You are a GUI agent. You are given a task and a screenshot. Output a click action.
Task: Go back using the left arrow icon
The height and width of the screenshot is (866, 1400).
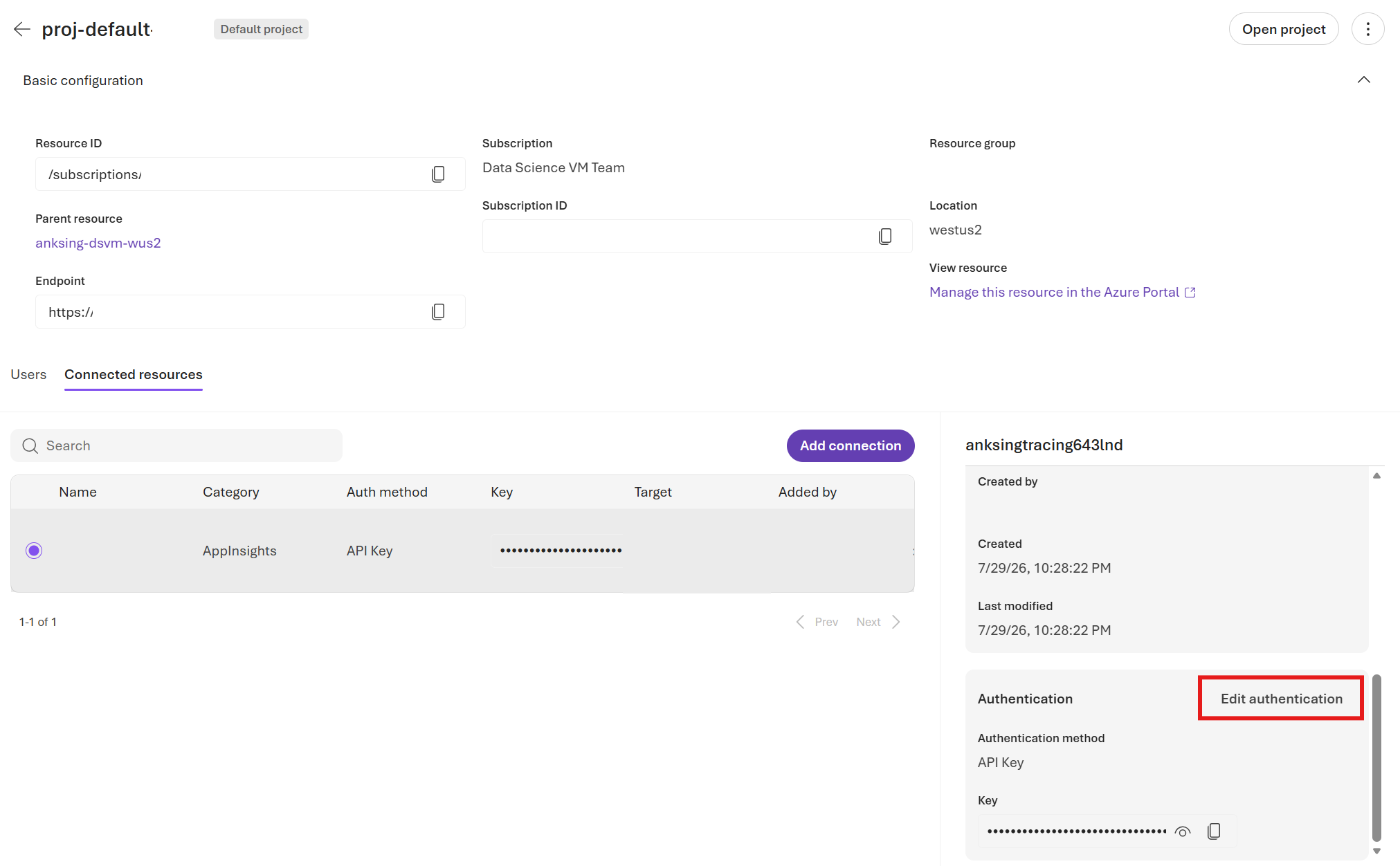22,29
